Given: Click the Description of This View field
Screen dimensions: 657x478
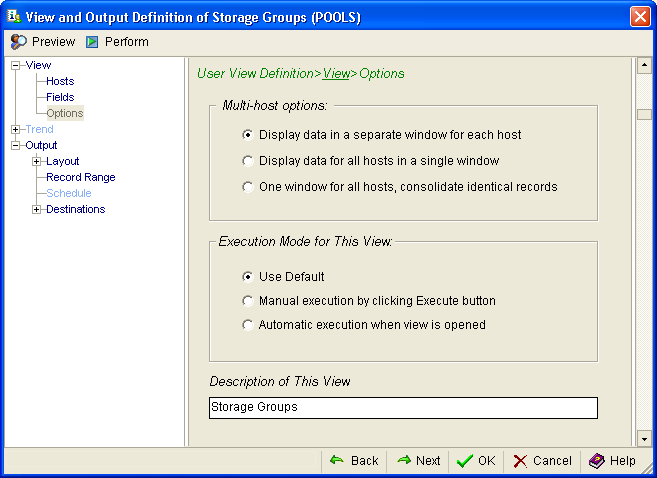Looking at the screenshot, I should pyautogui.click(x=403, y=408).
